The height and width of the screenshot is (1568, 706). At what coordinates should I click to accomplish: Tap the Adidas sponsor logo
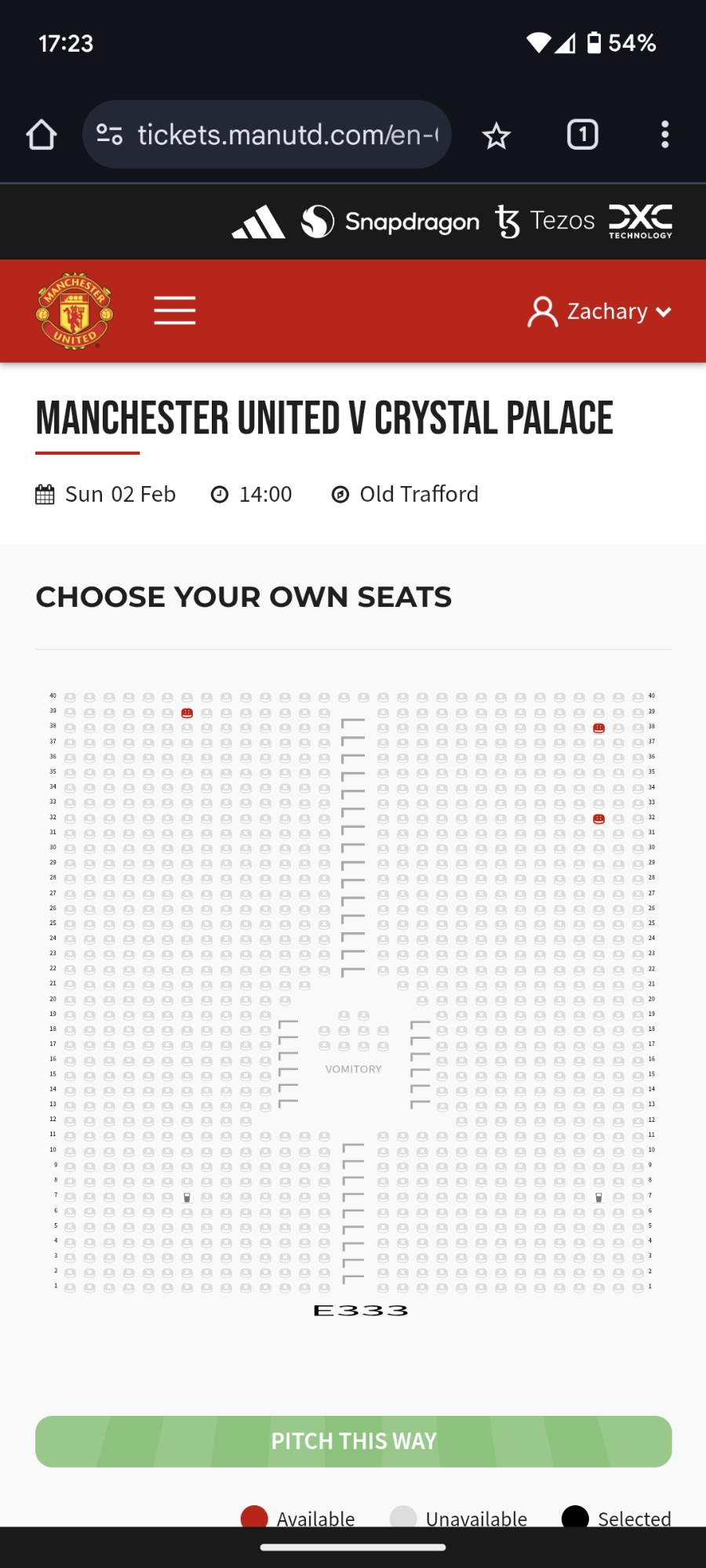point(259,222)
